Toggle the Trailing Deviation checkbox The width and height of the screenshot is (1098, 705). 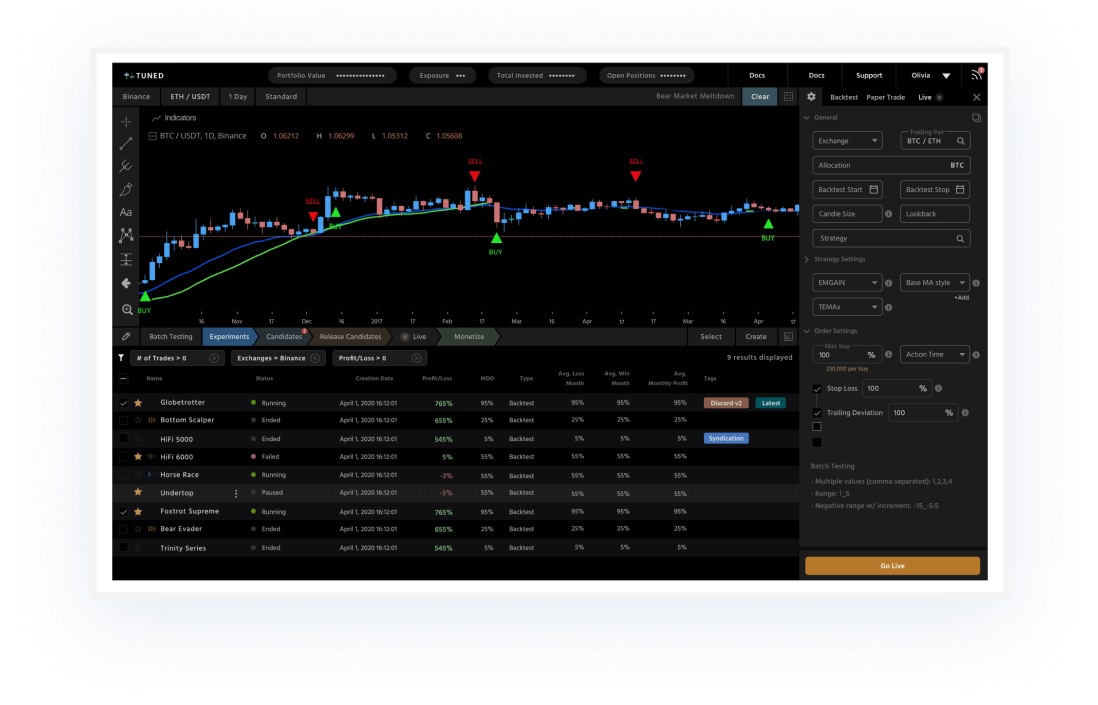[816, 413]
